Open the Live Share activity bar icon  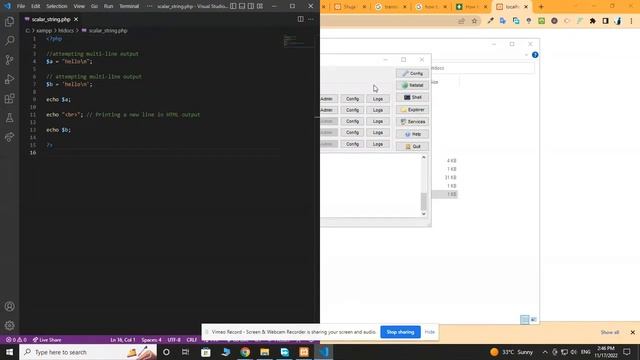9,137
